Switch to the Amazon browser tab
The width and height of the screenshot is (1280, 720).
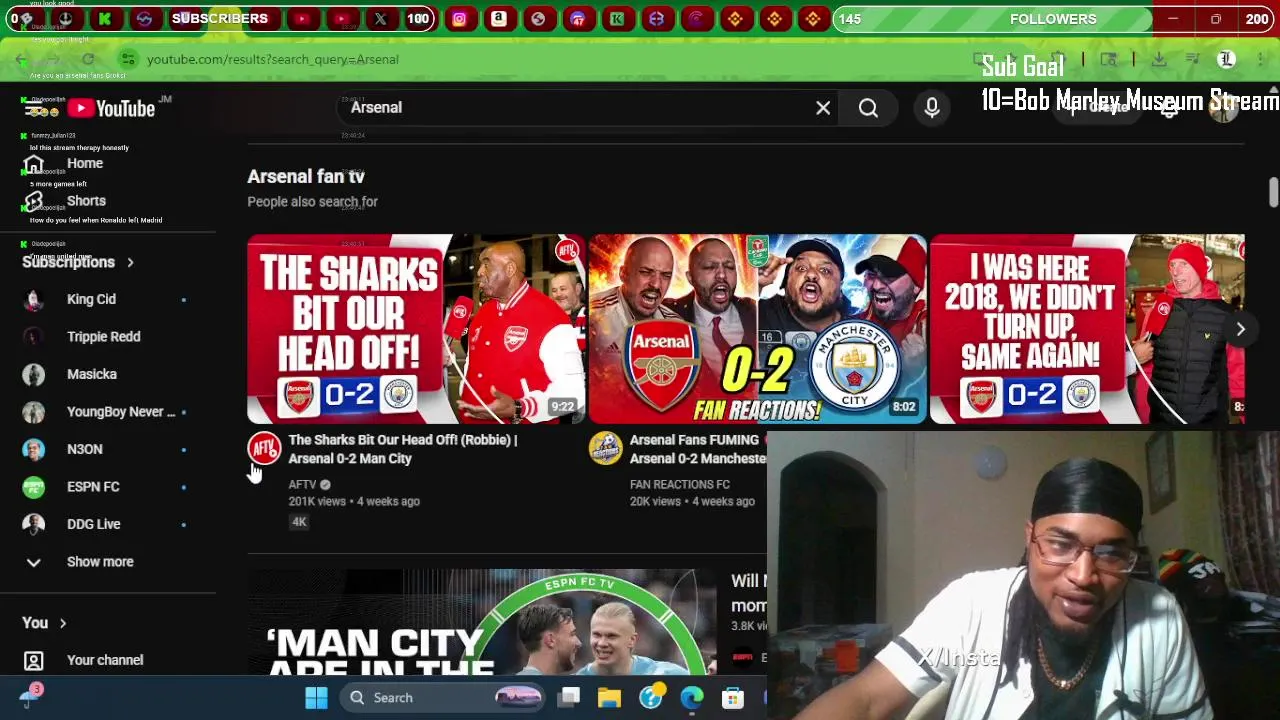[498, 19]
